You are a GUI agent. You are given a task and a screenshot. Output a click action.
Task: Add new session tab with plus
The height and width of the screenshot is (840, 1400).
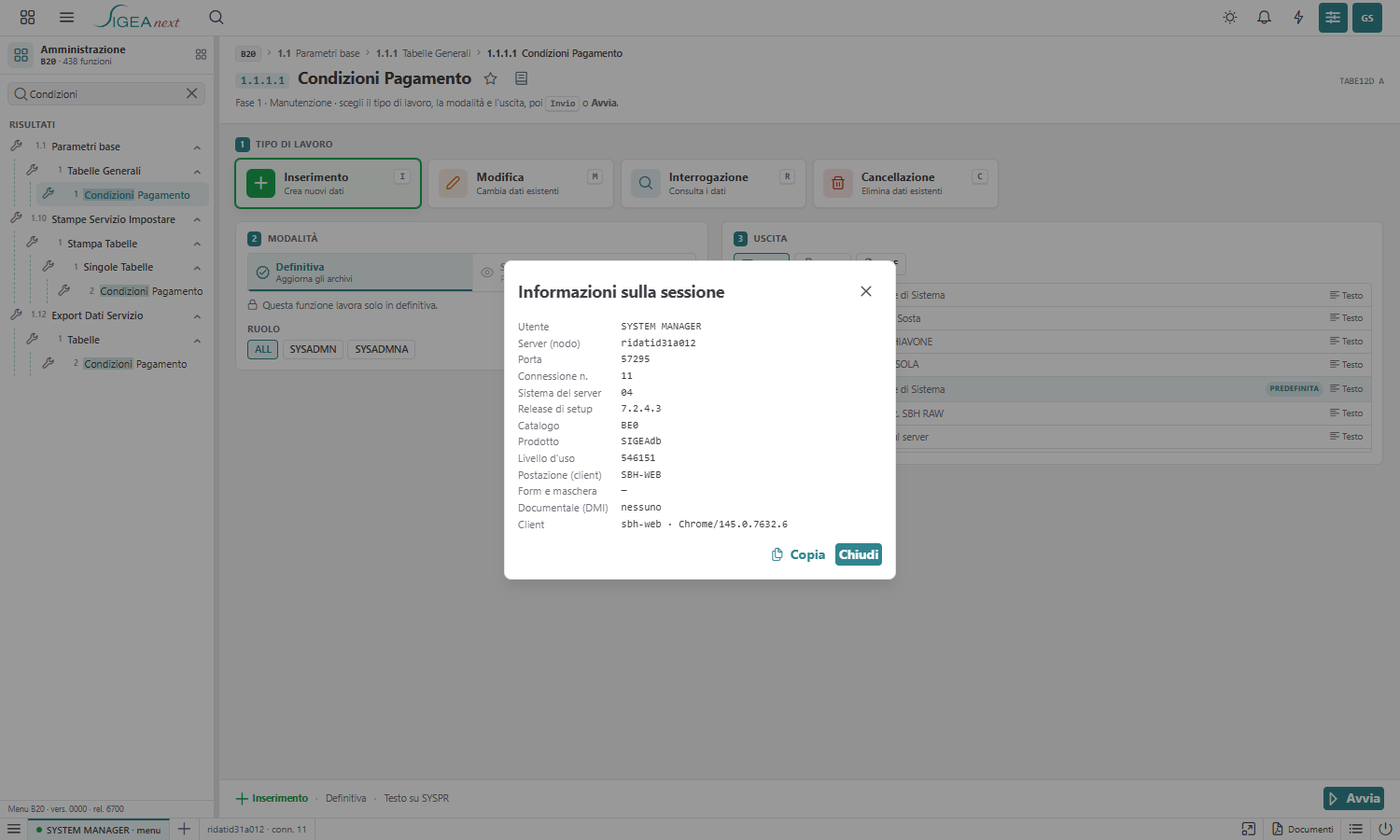point(184,829)
